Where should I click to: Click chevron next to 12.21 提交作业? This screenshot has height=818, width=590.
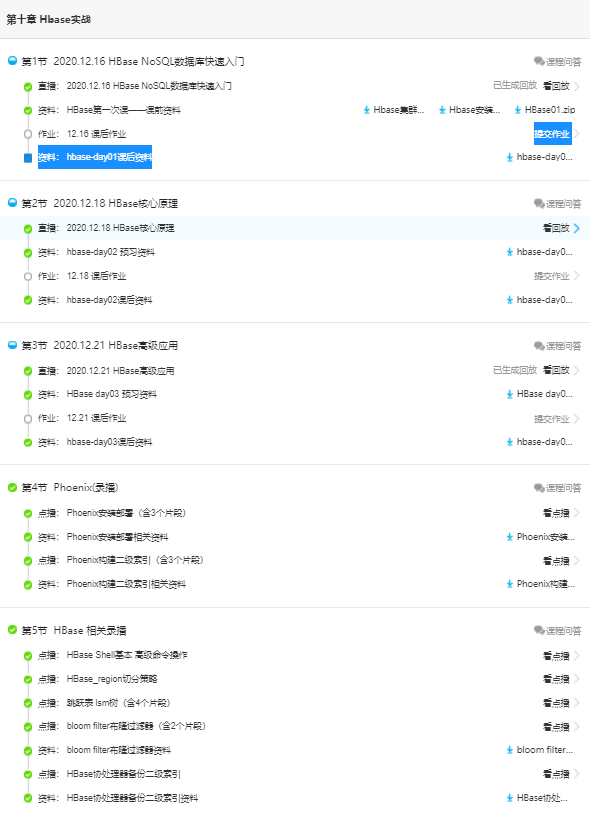pyautogui.click(x=576, y=419)
